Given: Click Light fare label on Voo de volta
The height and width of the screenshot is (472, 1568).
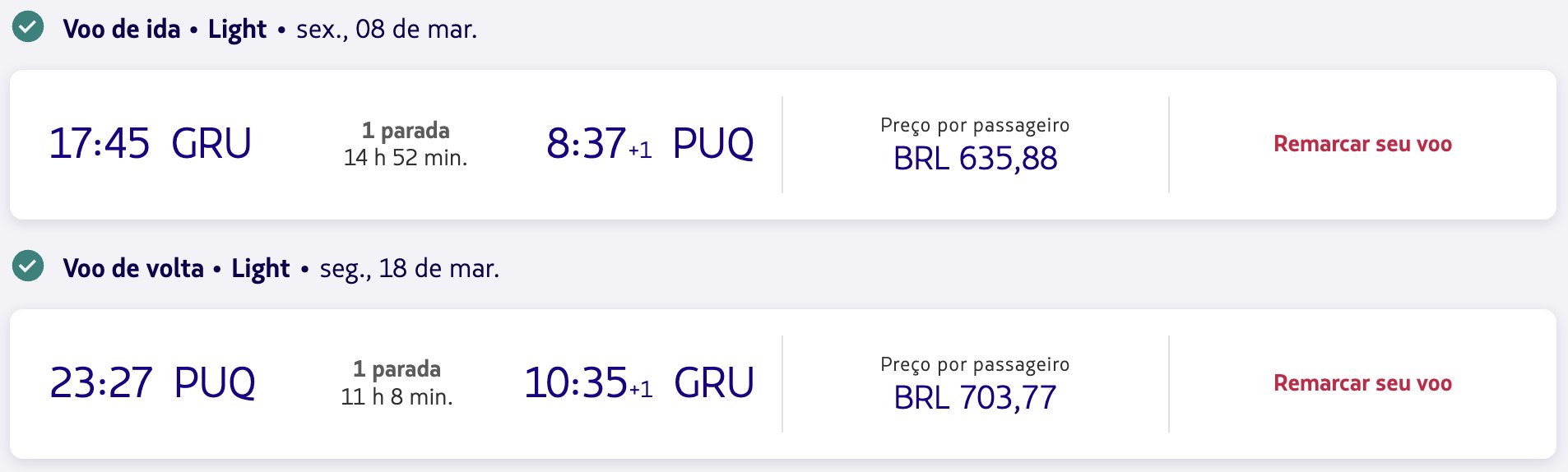Looking at the screenshot, I should [261, 269].
